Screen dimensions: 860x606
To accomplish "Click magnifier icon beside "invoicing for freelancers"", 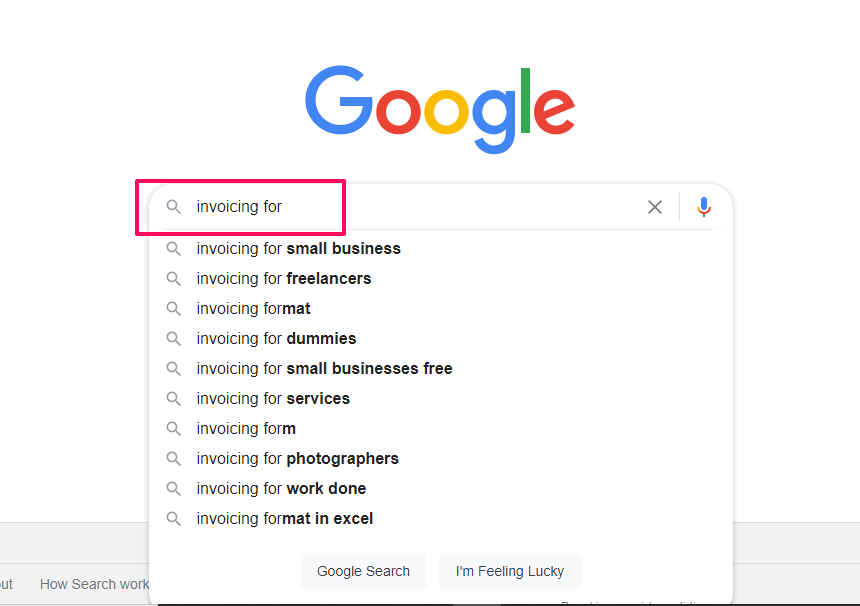I will (x=174, y=279).
